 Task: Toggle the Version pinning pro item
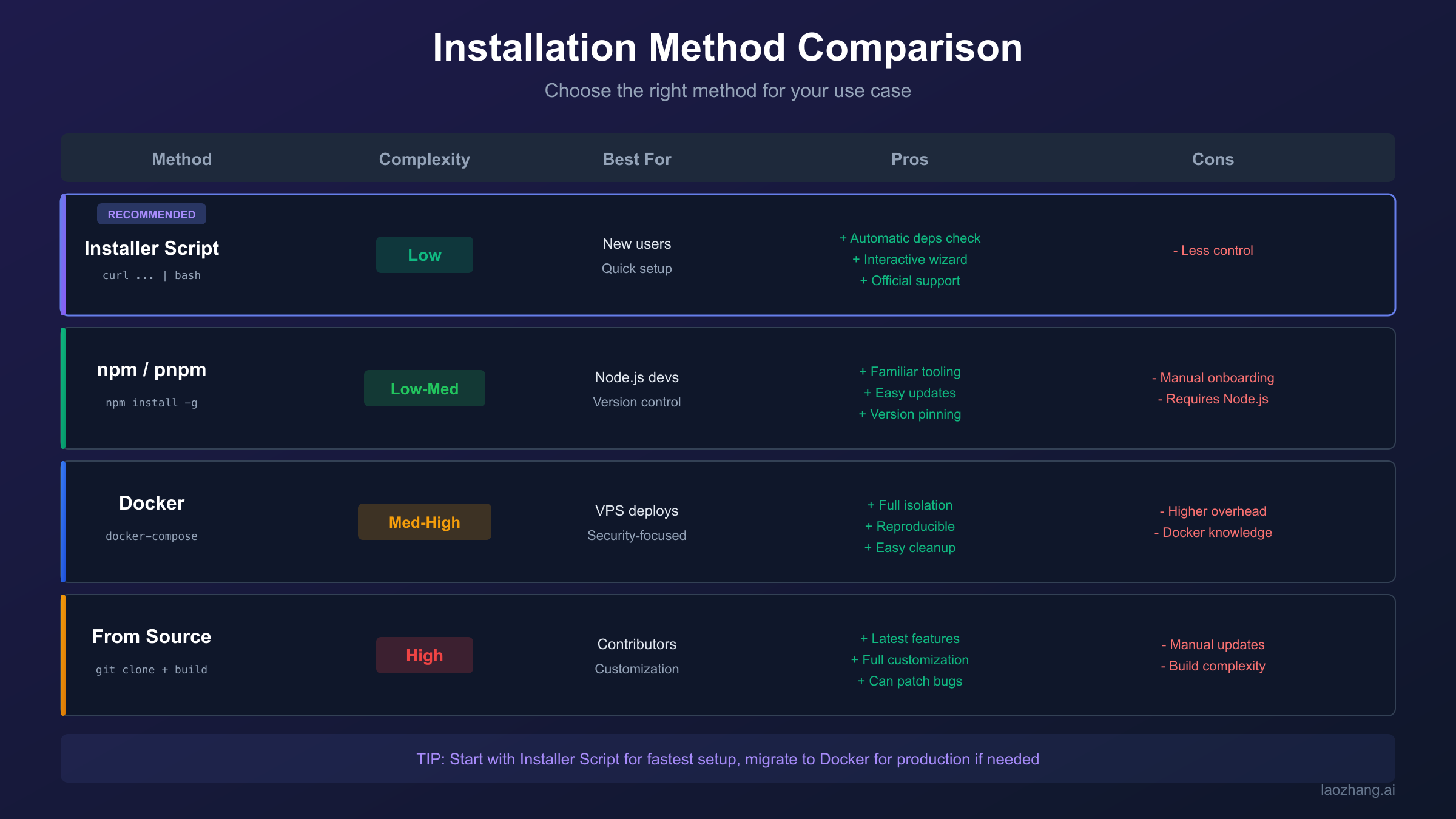point(910,414)
